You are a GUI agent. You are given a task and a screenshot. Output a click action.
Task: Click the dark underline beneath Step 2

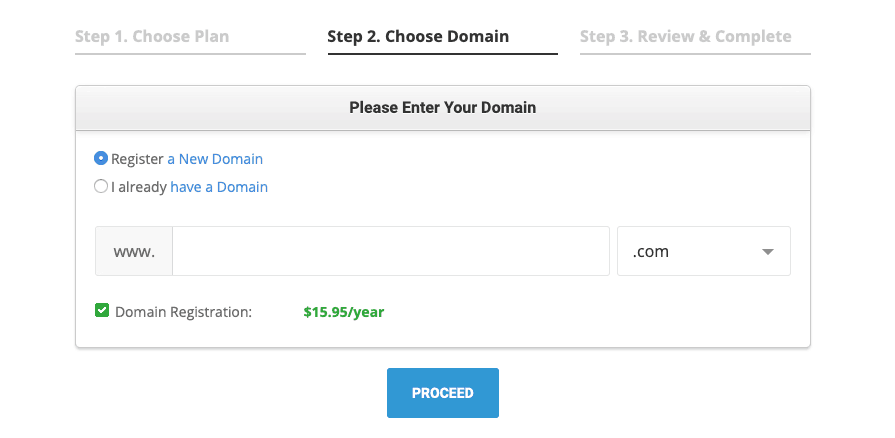coord(442,53)
